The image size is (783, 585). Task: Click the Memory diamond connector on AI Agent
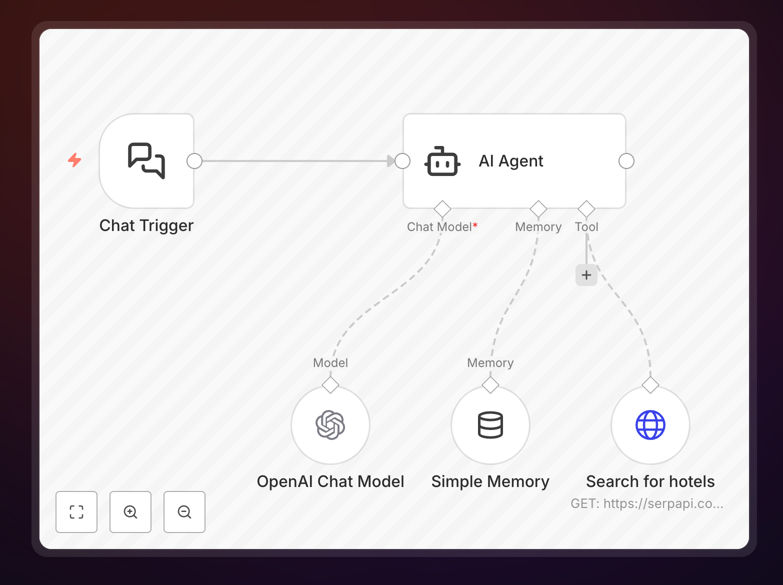pos(538,209)
